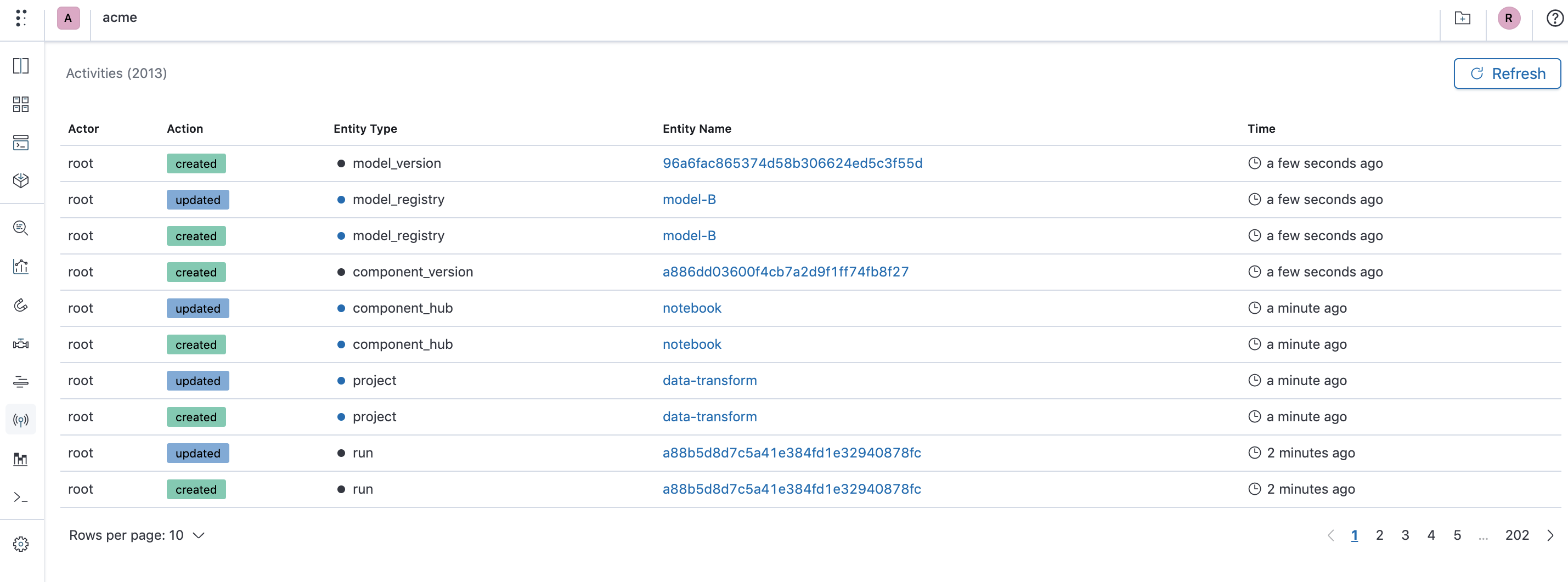1568x582 pixels.
Task: Open the settings gear icon
Action: (x=21, y=544)
